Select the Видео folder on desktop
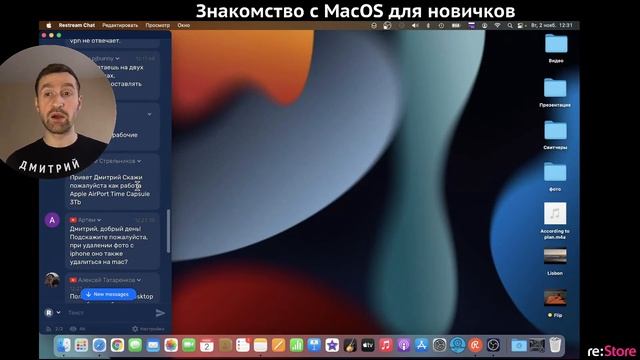Screen dimensions: 640x360 (x=556, y=49)
